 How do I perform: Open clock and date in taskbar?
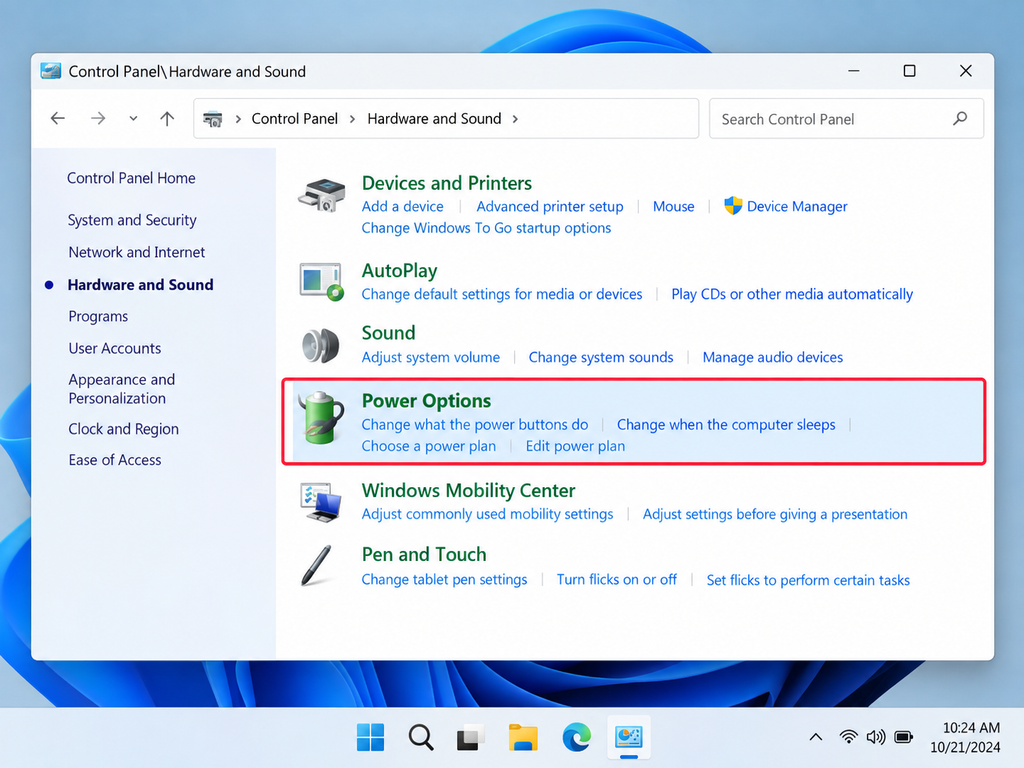pyautogui.click(x=965, y=737)
